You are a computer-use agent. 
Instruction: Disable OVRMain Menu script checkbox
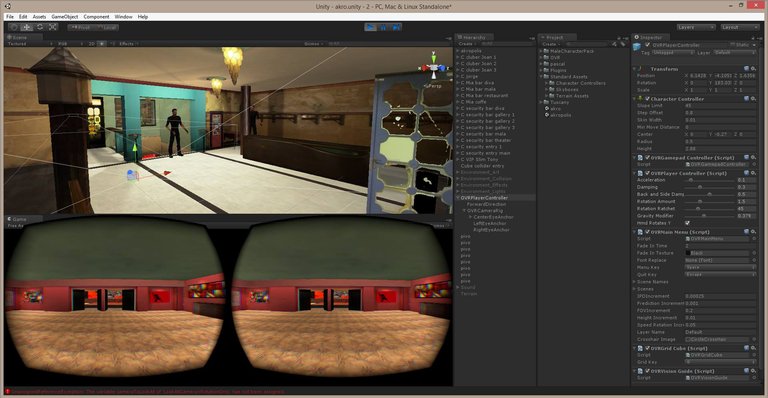pyautogui.click(x=647, y=232)
